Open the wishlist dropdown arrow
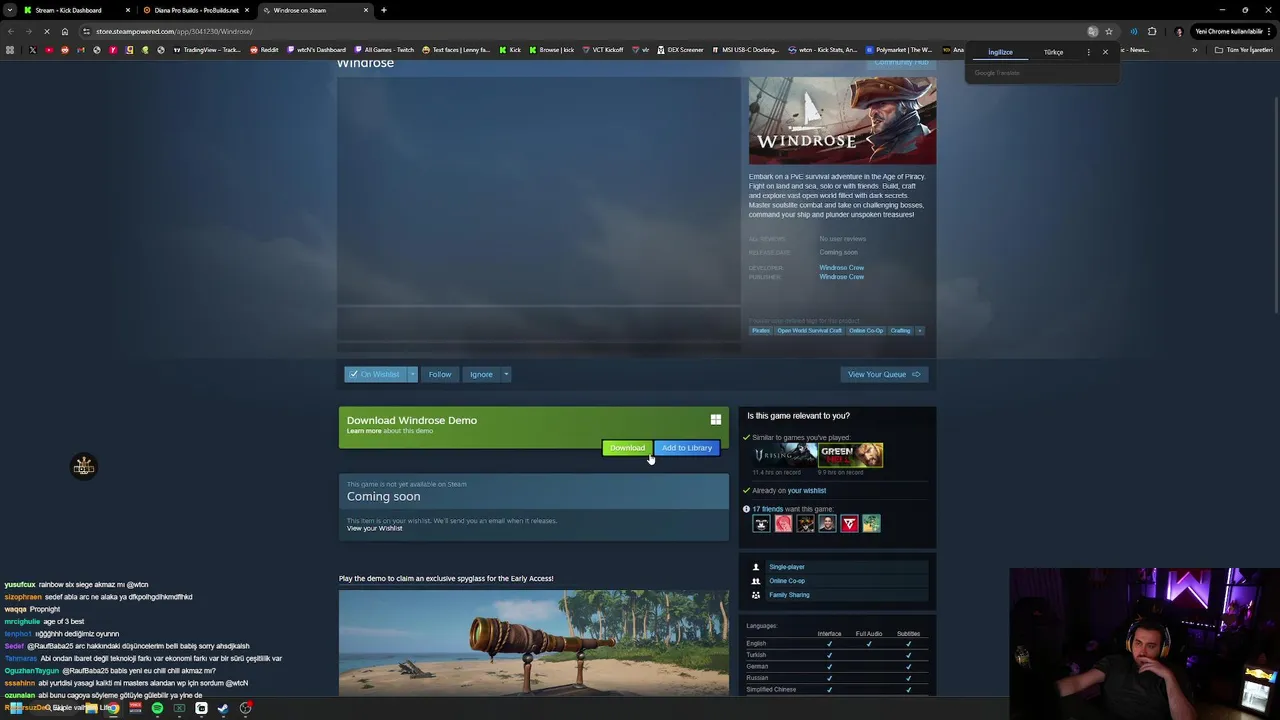Viewport: 1280px width, 720px height. click(412, 374)
